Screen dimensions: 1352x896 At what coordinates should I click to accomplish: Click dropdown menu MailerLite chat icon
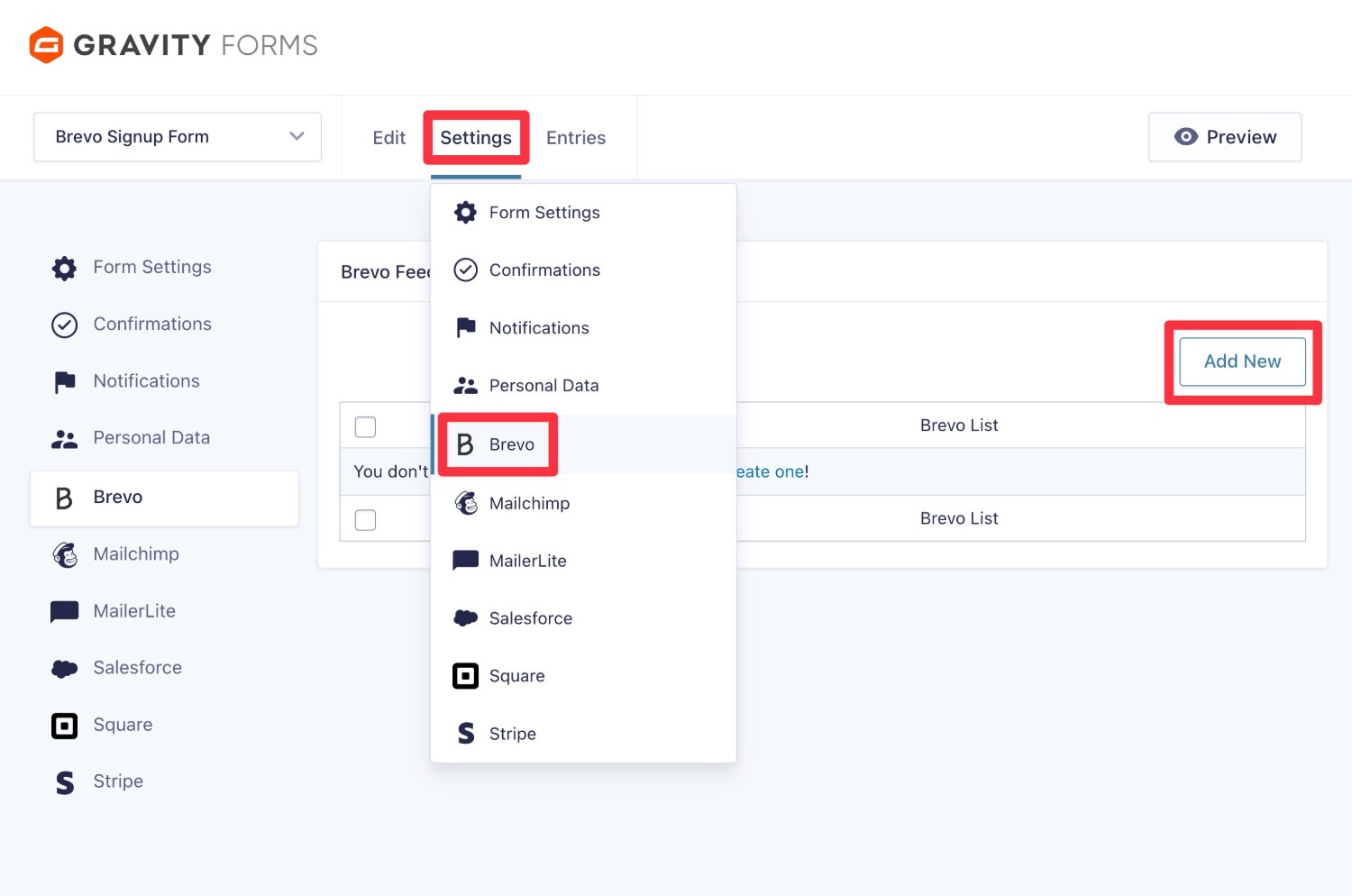[465, 561]
